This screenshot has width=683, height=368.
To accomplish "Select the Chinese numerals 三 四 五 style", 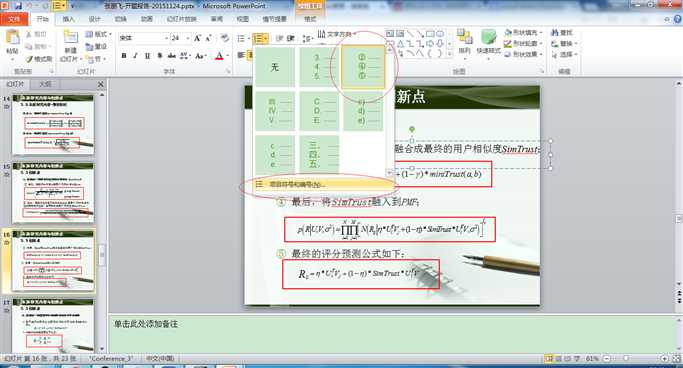I will point(319,155).
